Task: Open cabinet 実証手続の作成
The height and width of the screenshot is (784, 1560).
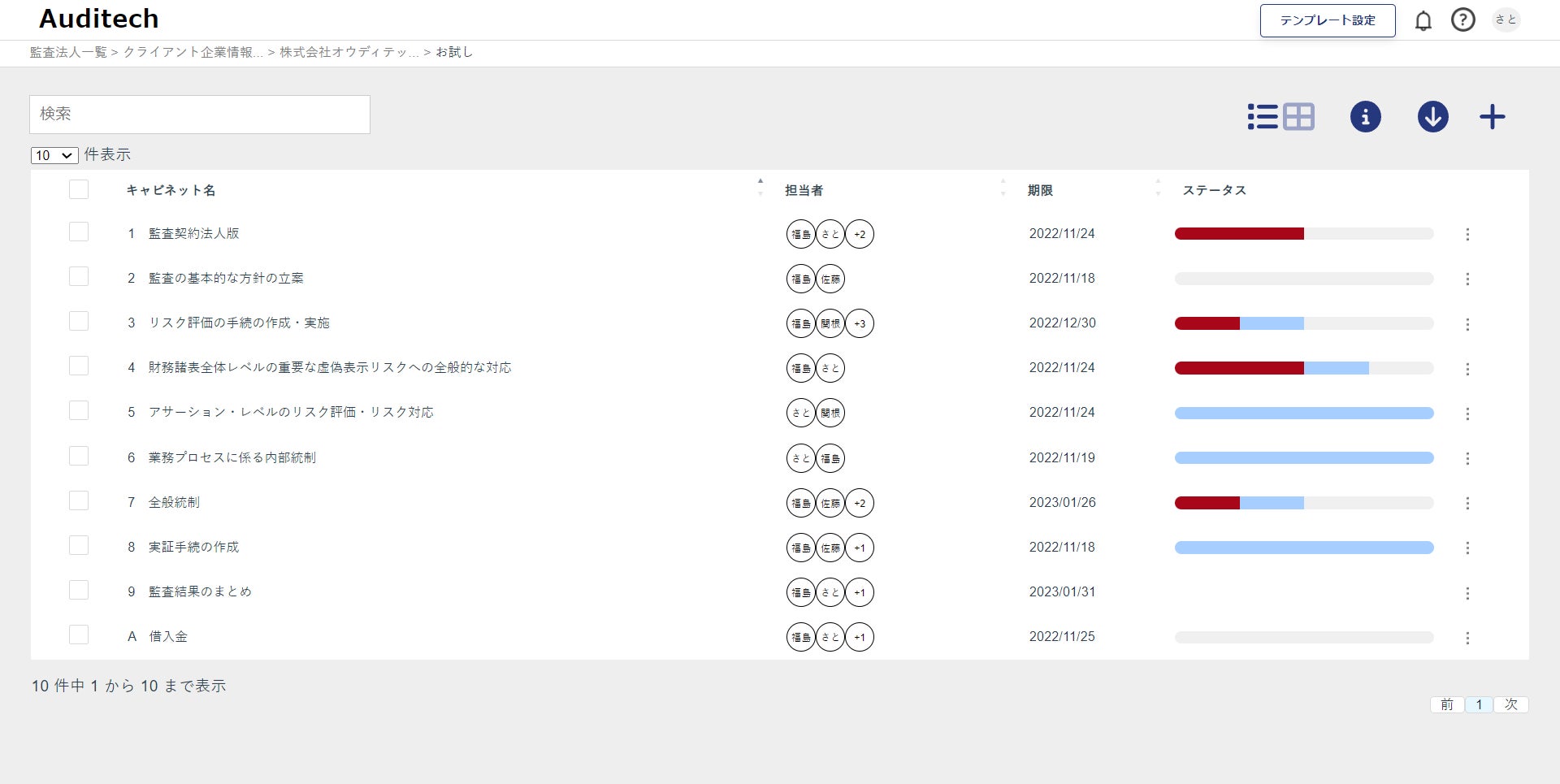Action: (x=194, y=547)
